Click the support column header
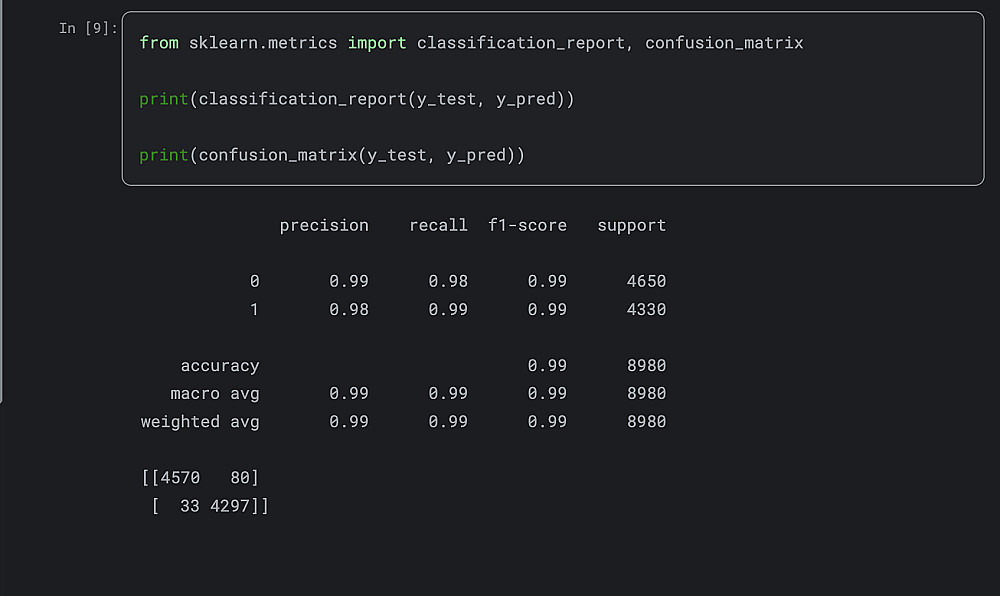The height and width of the screenshot is (596, 1000). pyautogui.click(x=631, y=225)
